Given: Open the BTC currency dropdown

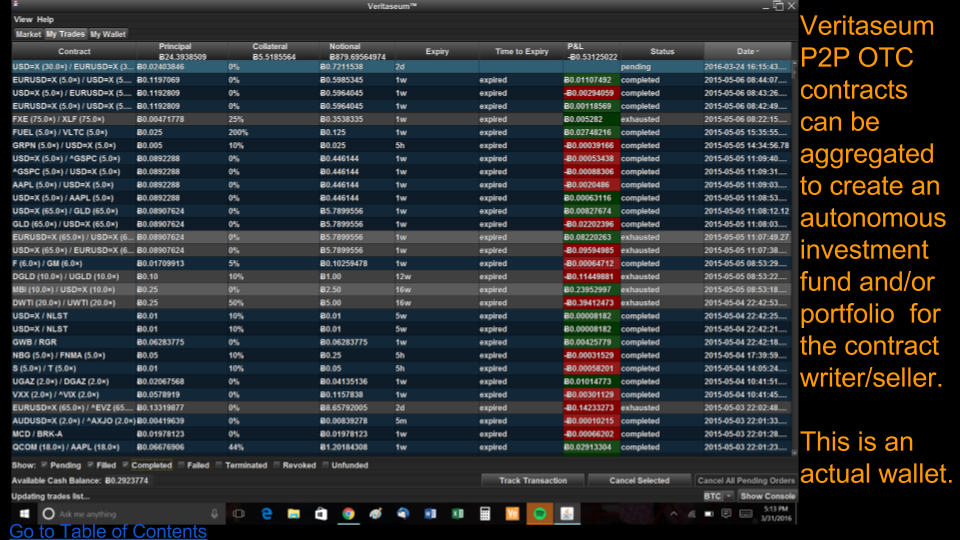Looking at the screenshot, I should coord(717,496).
